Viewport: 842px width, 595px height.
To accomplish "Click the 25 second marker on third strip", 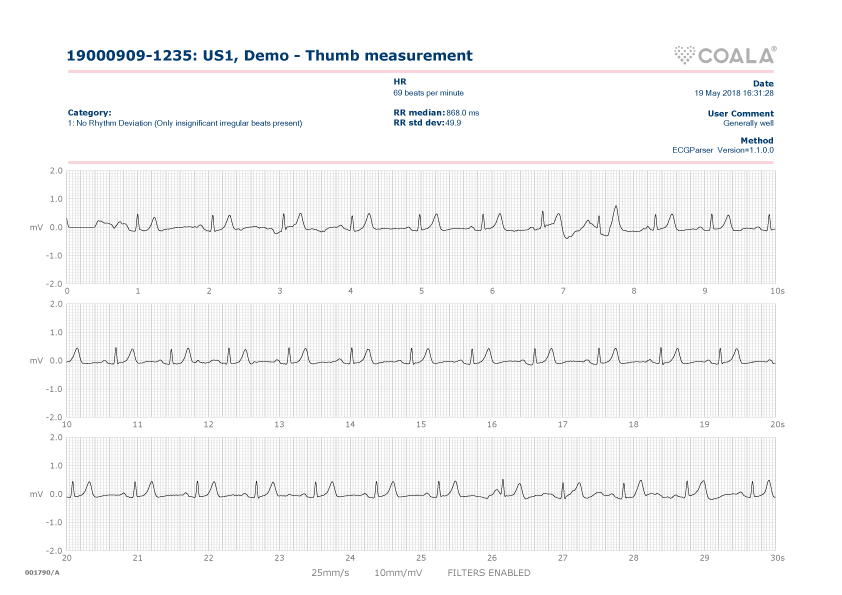I will pyautogui.click(x=421, y=558).
